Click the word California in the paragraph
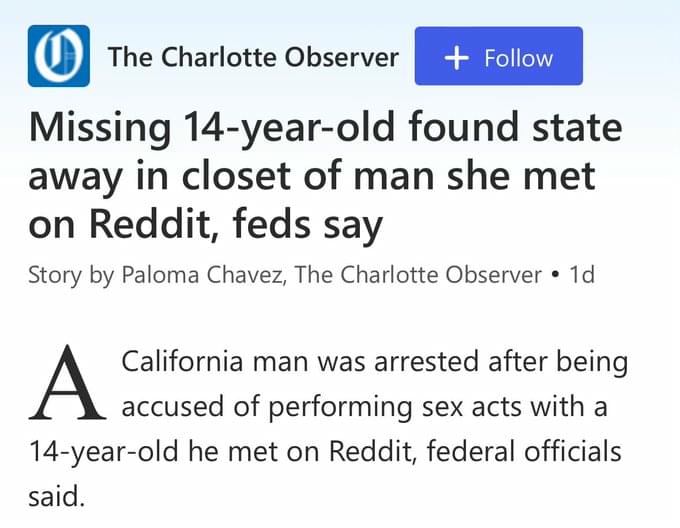 182,361
